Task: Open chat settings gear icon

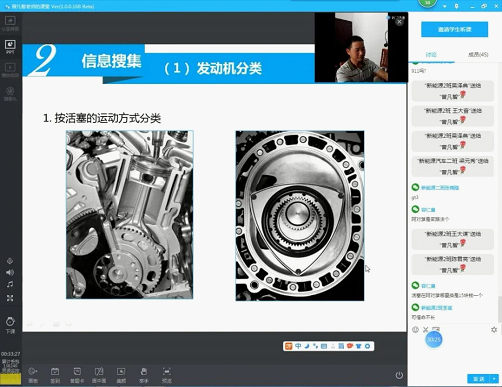Action: [494, 329]
